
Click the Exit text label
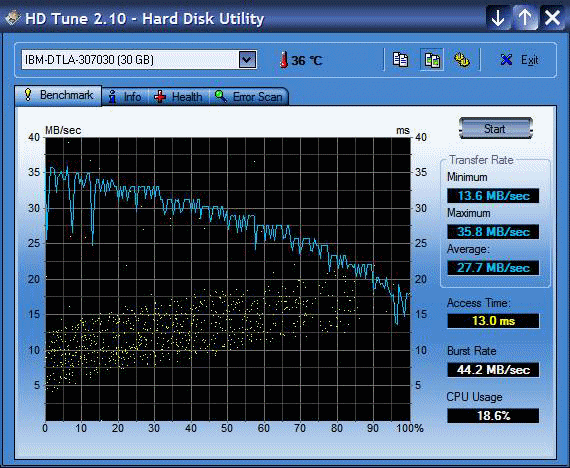click(529, 60)
